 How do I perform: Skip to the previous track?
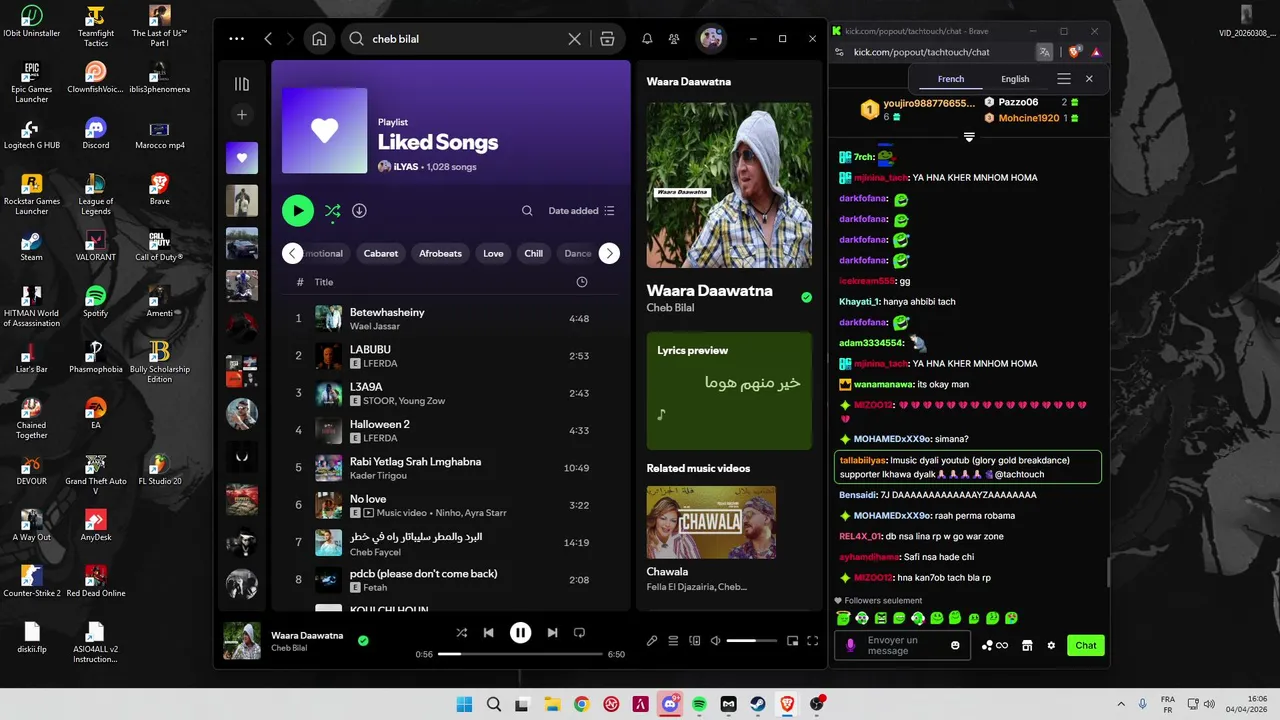pos(488,633)
